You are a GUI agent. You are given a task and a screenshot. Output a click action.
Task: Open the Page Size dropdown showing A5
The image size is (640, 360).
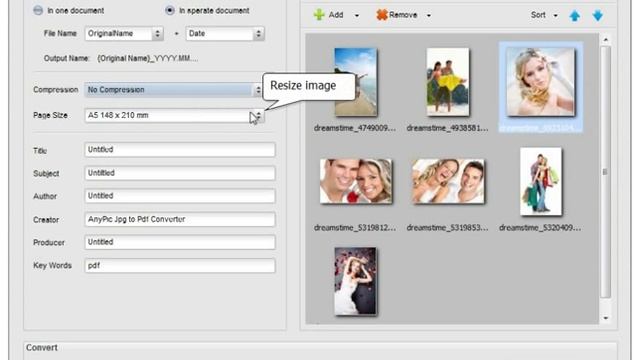pyautogui.click(x=175, y=116)
